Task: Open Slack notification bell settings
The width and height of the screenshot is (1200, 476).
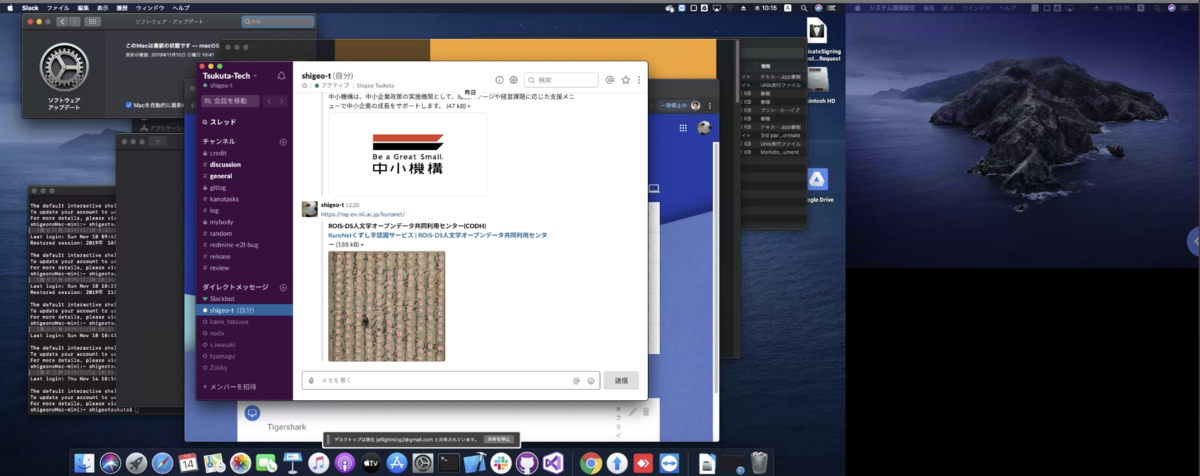Action: pos(281,76)
